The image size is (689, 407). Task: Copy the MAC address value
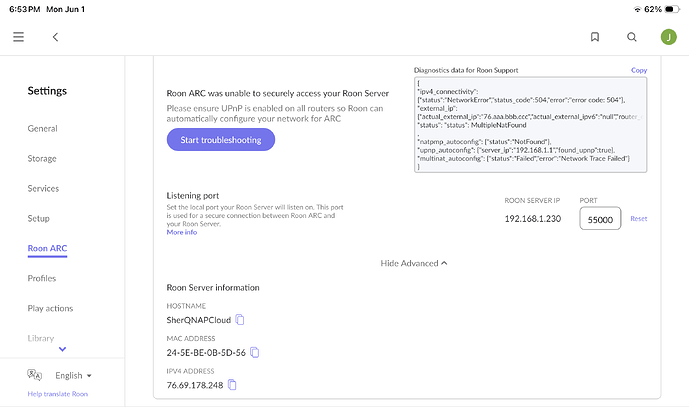[x=254, y=352]
